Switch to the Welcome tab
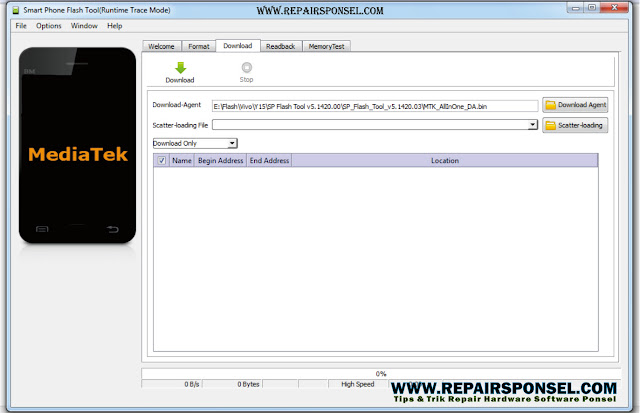Screen dimensions: 640x413 pos(161,47)
